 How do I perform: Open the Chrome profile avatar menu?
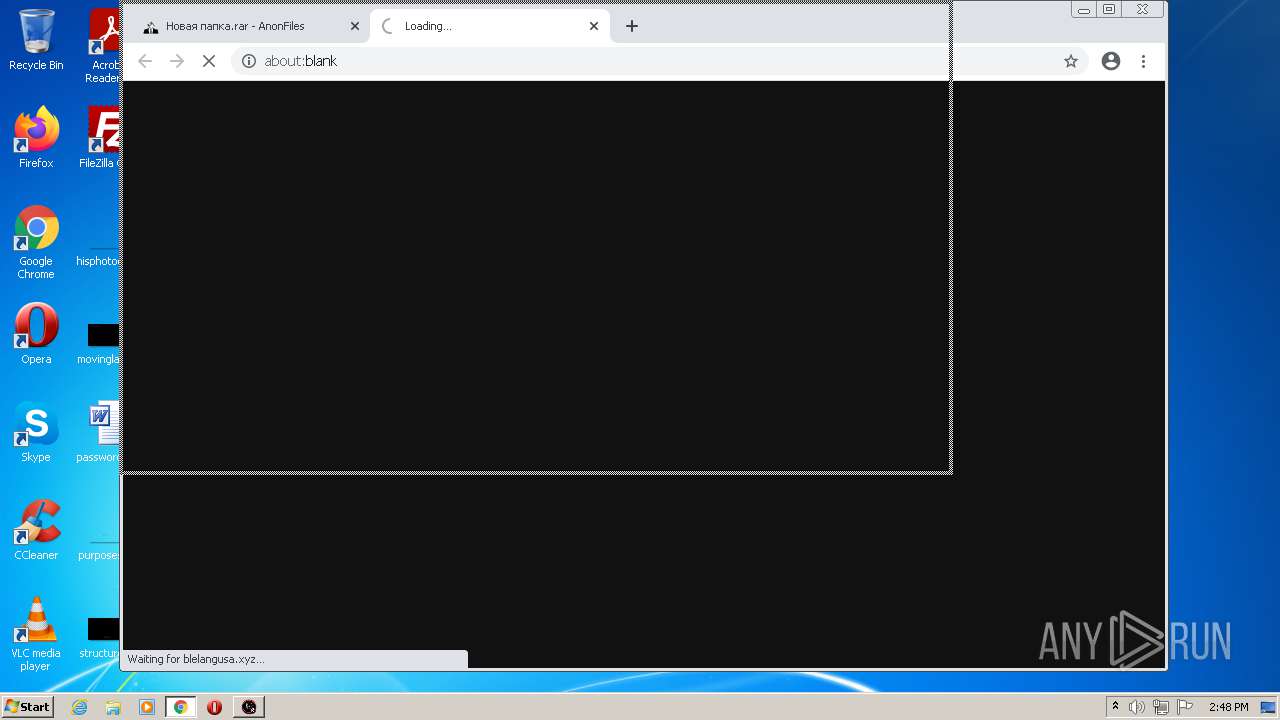pyautogui.click(x=1111, y=61)
